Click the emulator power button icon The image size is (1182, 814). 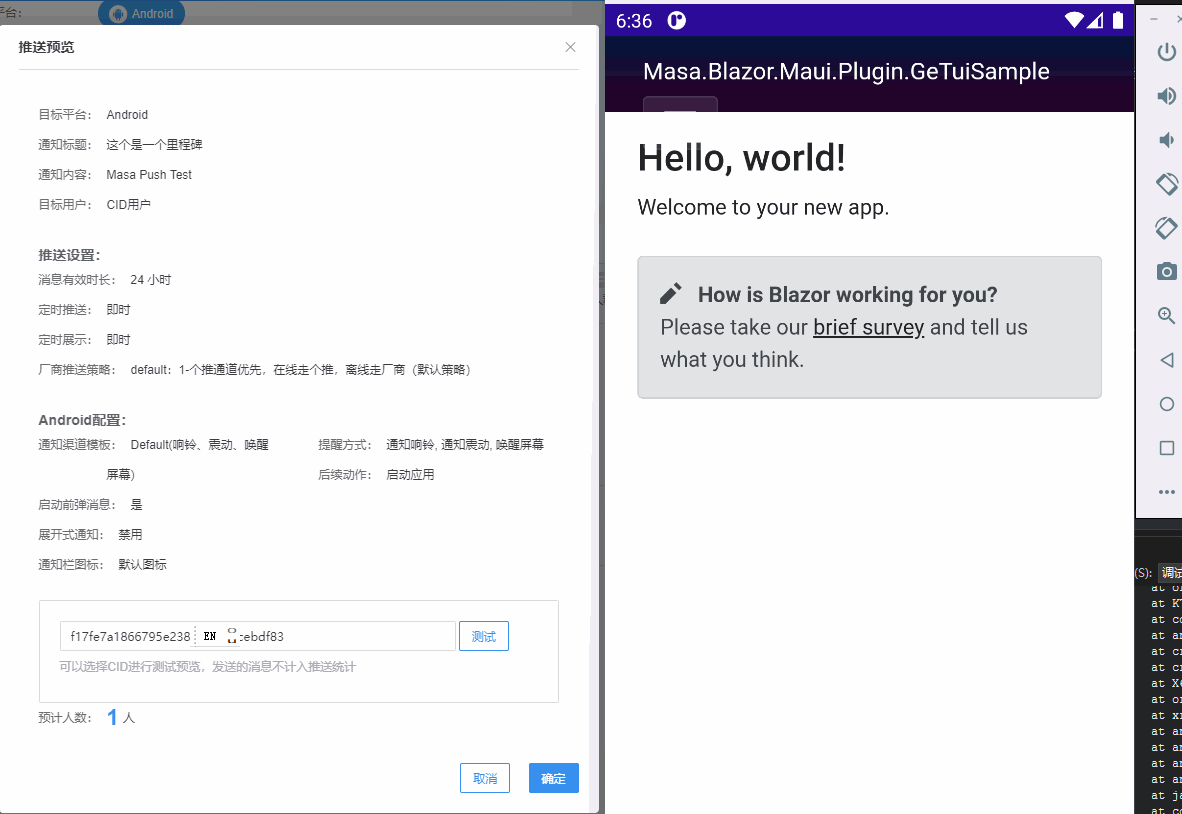[x=1166, y=52]
